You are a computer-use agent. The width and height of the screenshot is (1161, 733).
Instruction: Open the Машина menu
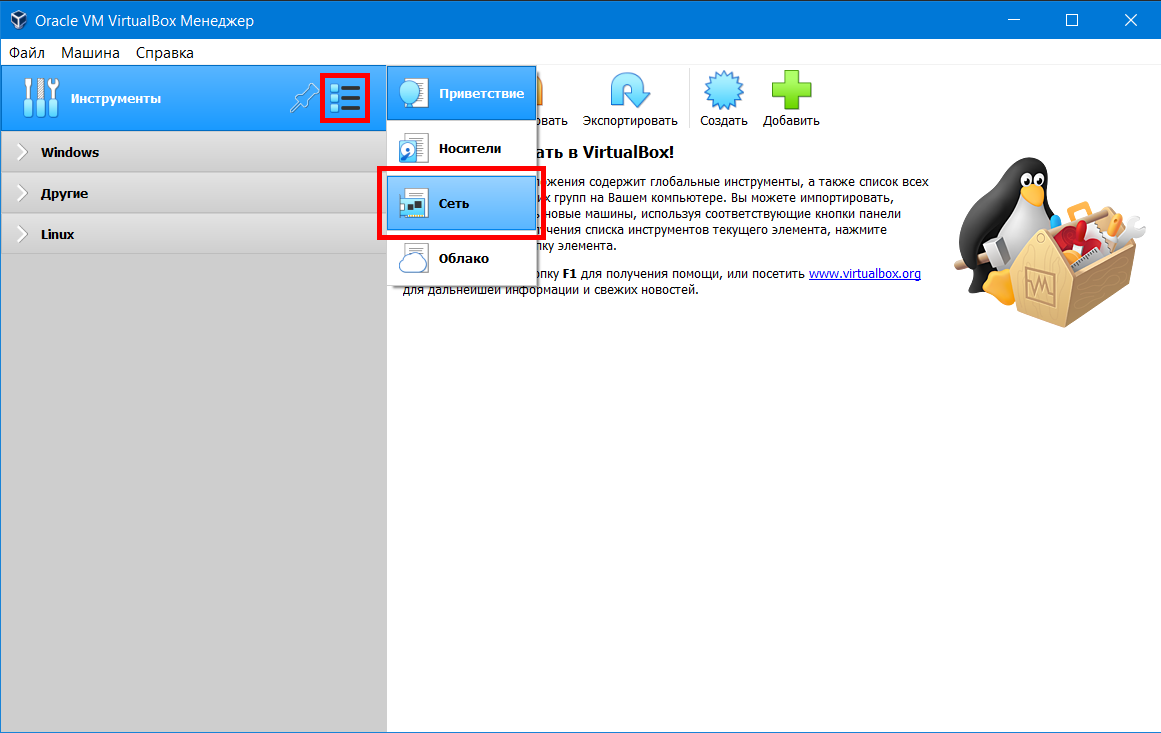[x=90, y=53]
